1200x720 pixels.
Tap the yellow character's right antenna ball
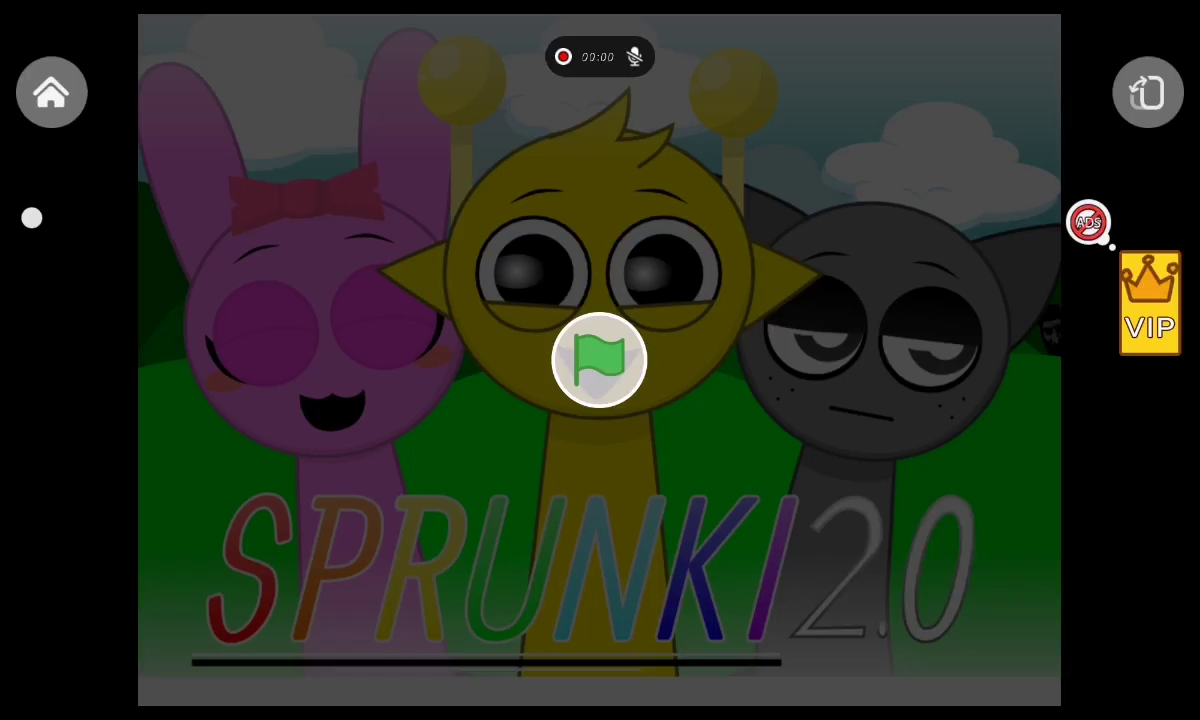(x=733, y=86)
